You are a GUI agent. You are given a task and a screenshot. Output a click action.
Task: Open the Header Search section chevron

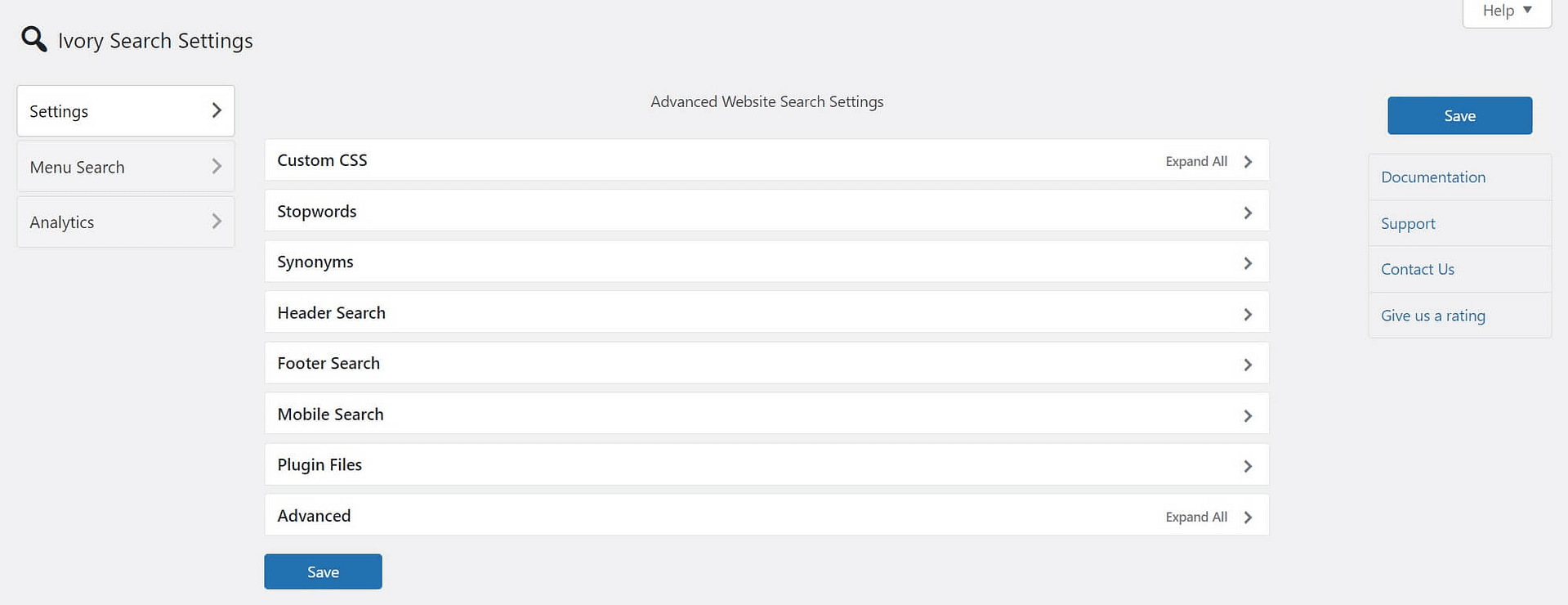(x=1248, y=314)
